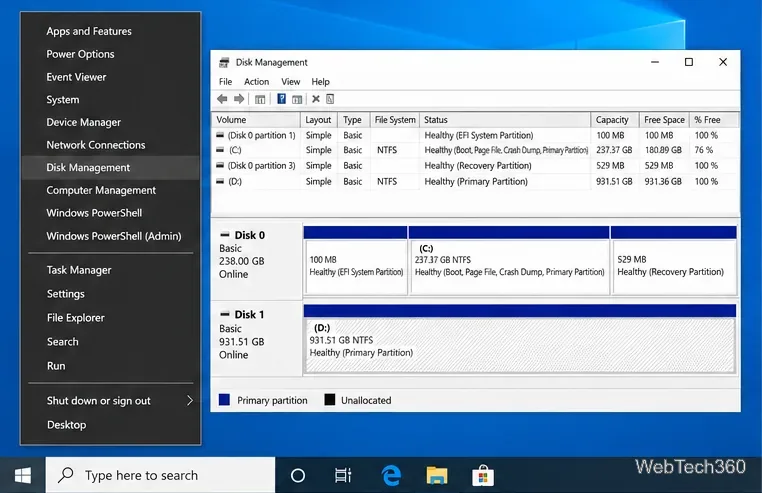Open the Windows Start button

22,475
